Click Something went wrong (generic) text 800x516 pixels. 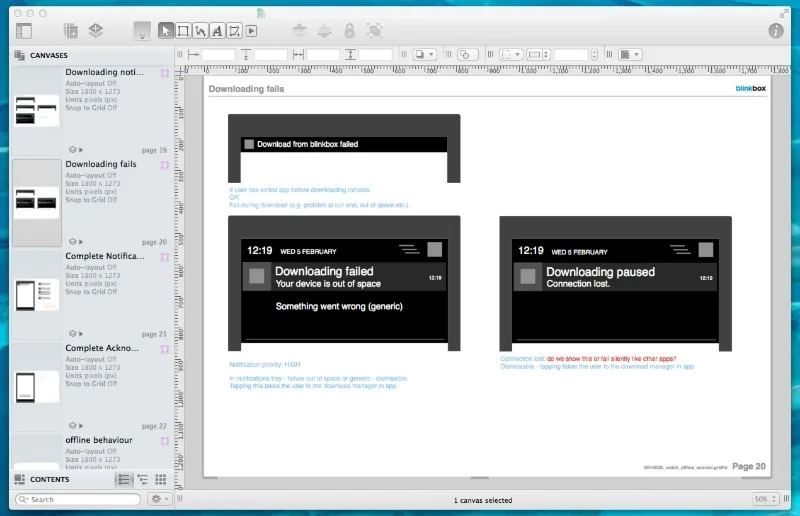pyautogui.click(x=339, y=306)
